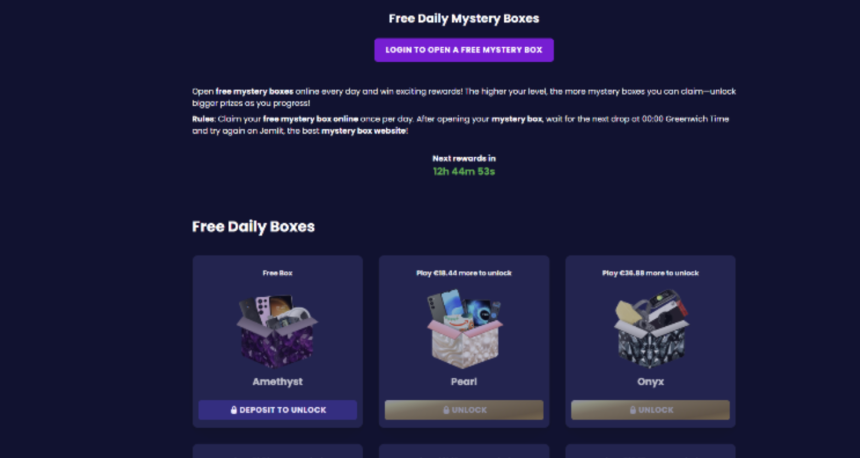Click the lock icon on Deposit to Unlock
Screen dimensions: 860x458
tap(234, 410)
